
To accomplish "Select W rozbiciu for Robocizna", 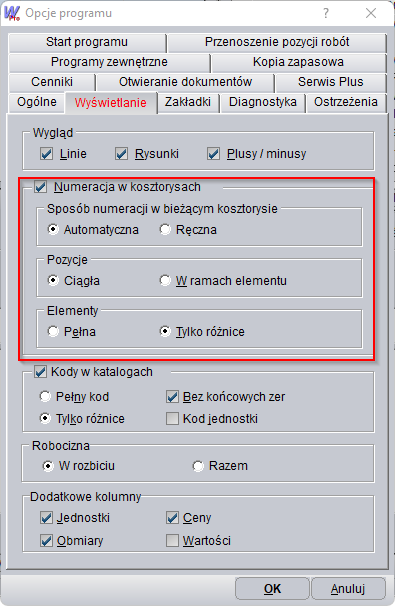I will click(x=48, y=466).
